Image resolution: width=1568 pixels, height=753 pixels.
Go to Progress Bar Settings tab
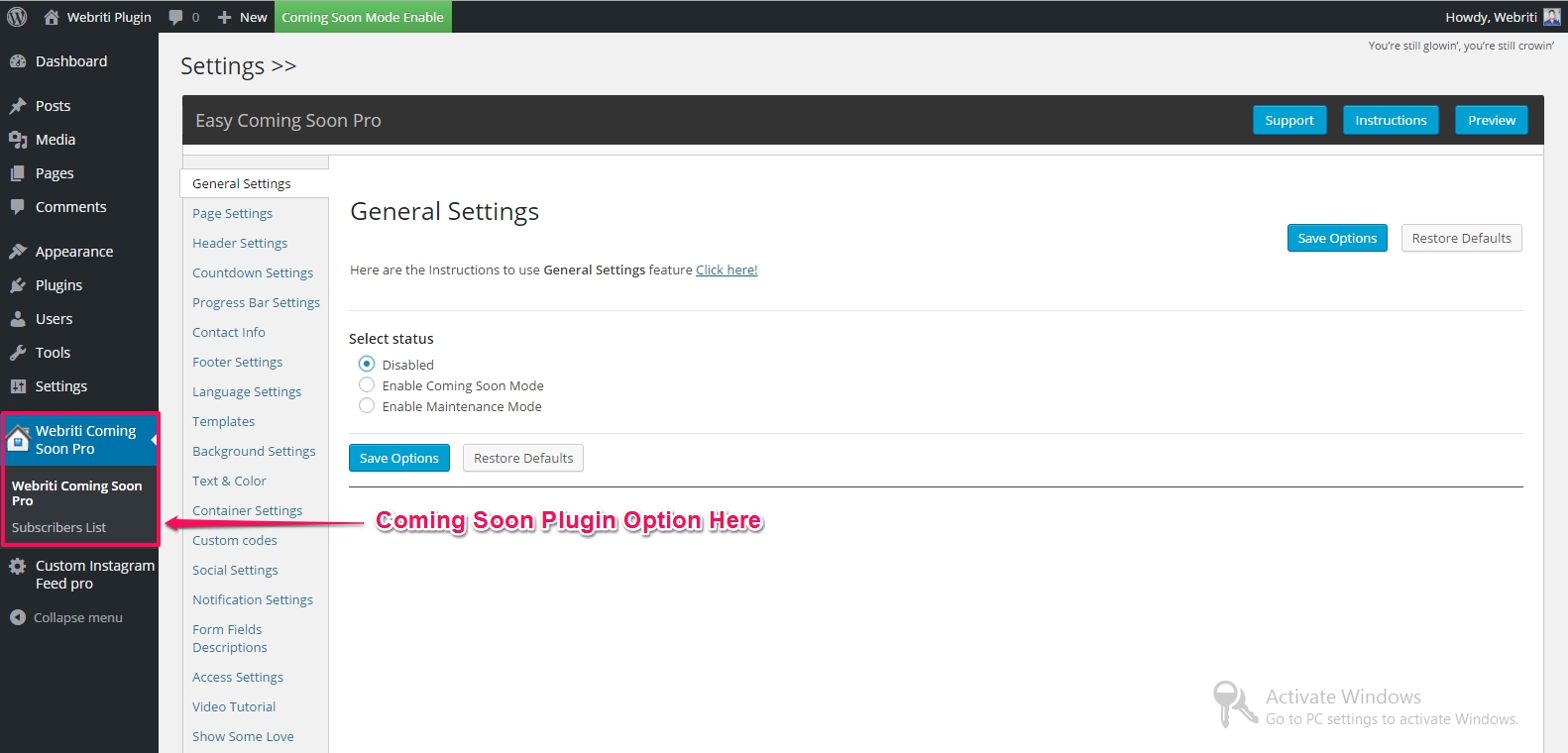(256, 302)
